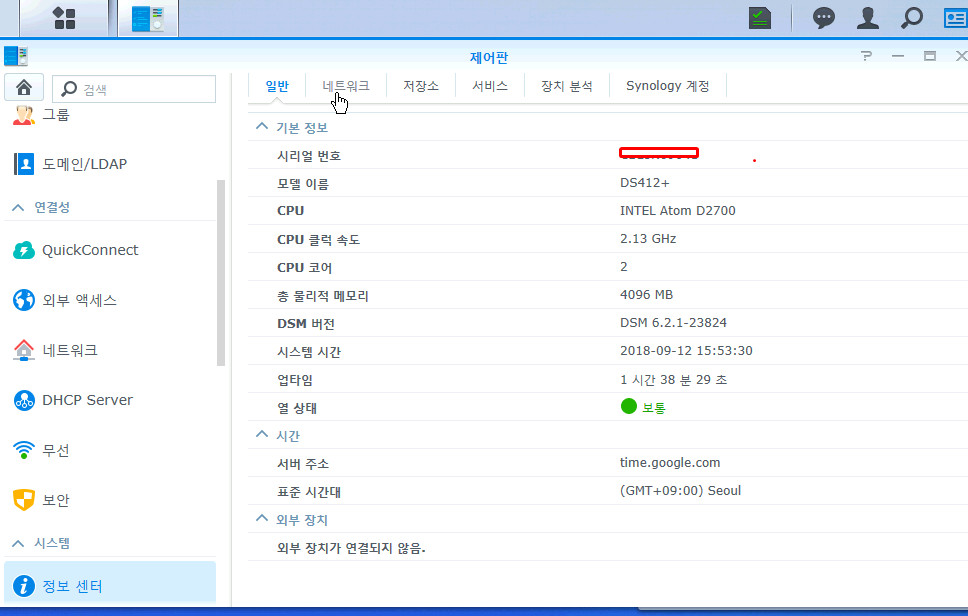Select the Control Panel taskbar icon
This screenshot has width=968, height=616.
148,18
